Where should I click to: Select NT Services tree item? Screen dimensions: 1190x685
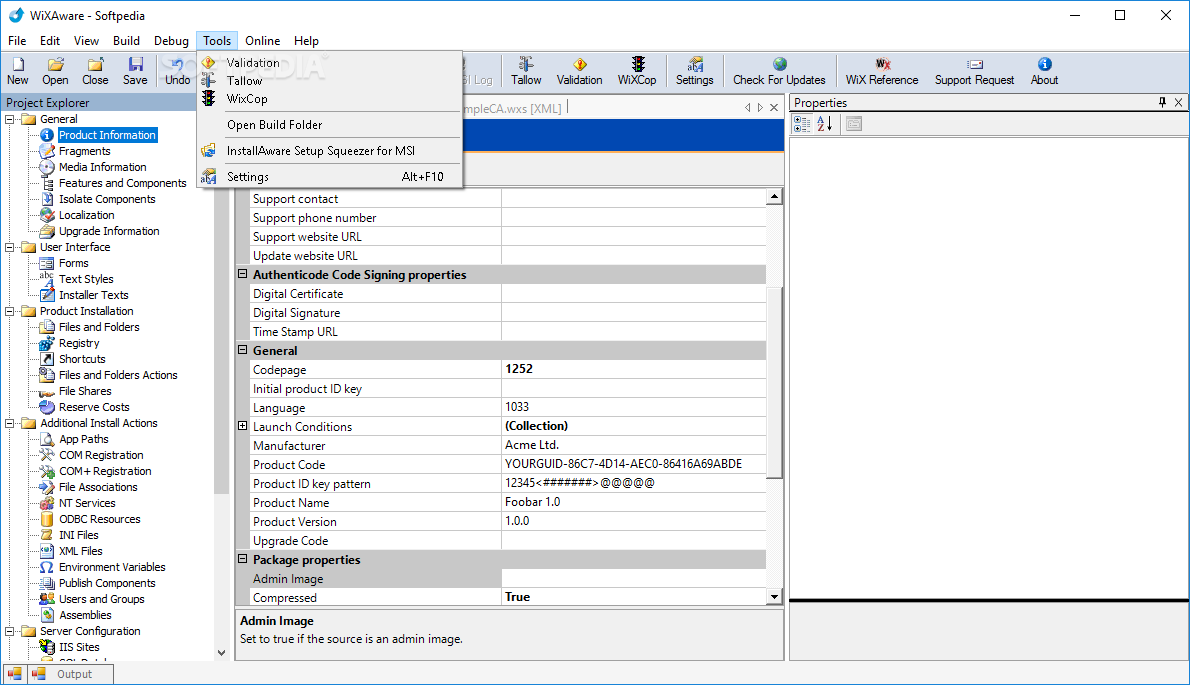(x=87, y=503)
